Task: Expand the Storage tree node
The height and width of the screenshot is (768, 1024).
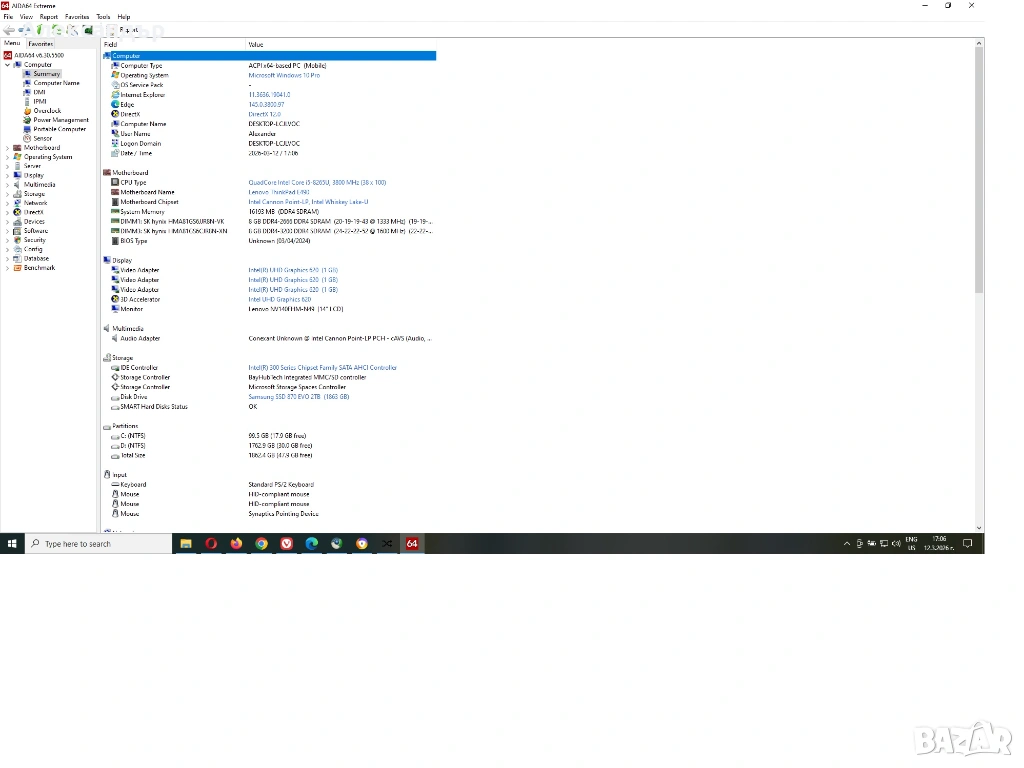Action: (x=7, y=194)
